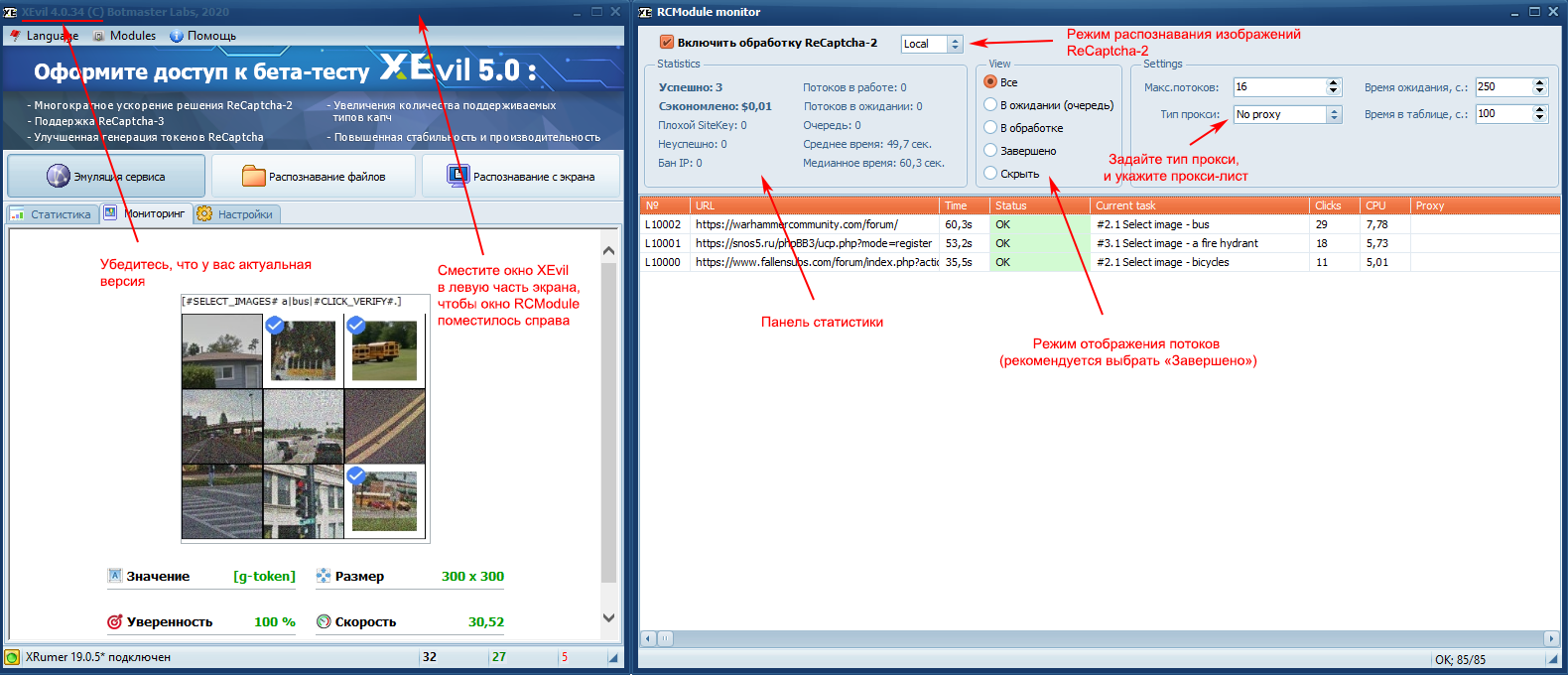Screen dimensions: 1568x675
Task: Toggle Включить обработку ReCaptcha-2 checkbox
Action: click(x=667, y=43)
